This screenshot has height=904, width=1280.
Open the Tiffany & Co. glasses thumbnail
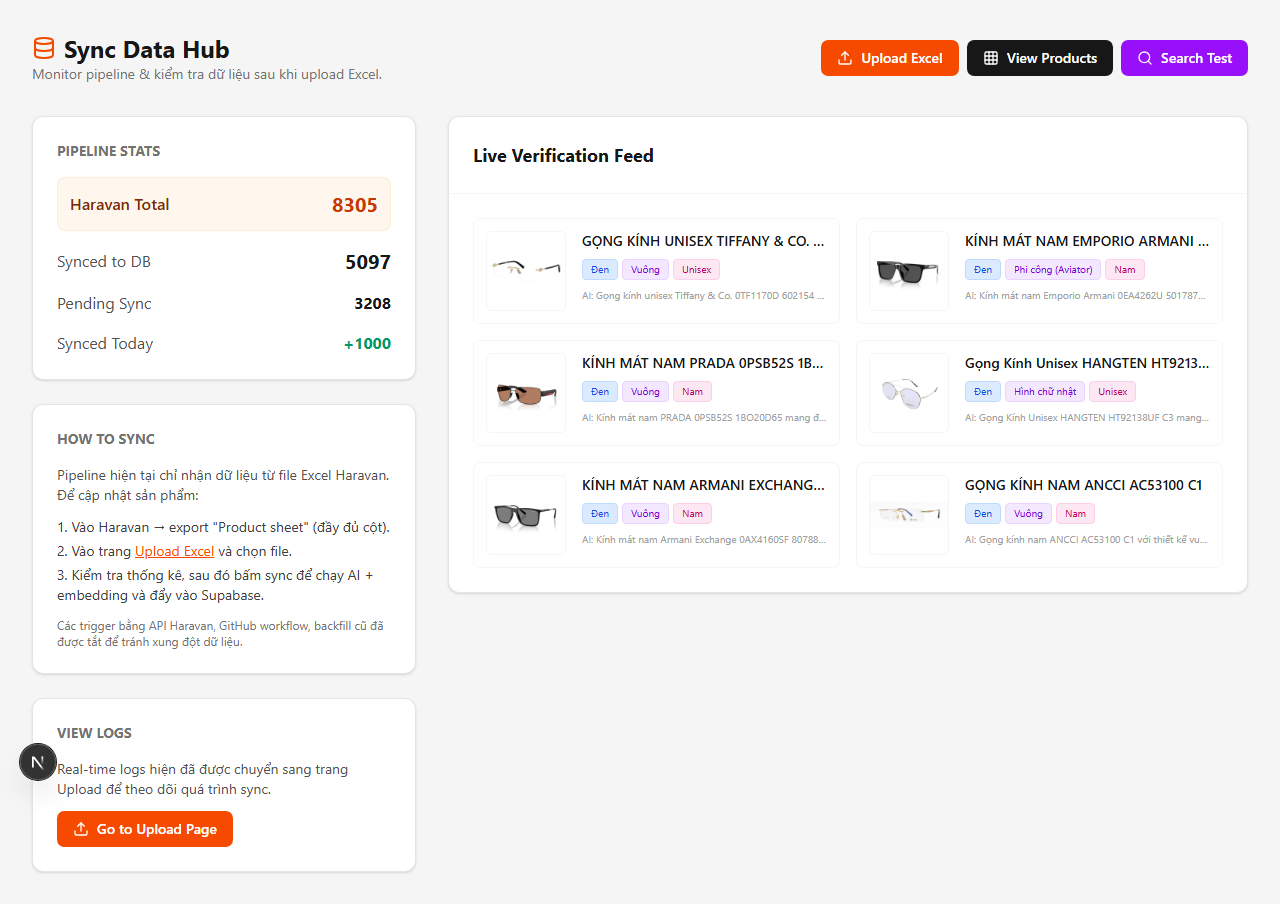pos(526,271)
